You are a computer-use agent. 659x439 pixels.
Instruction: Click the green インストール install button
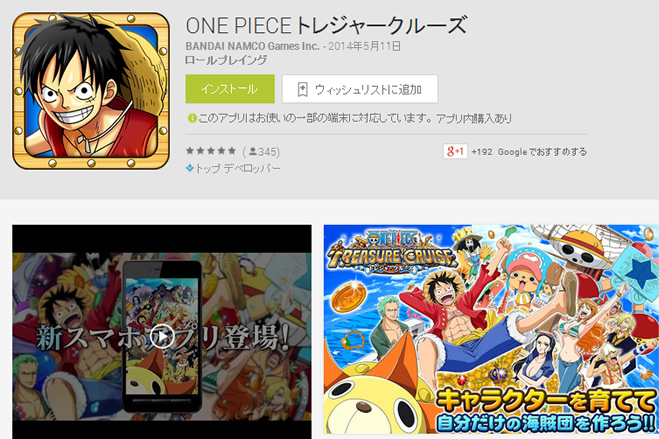coord(230,89)
